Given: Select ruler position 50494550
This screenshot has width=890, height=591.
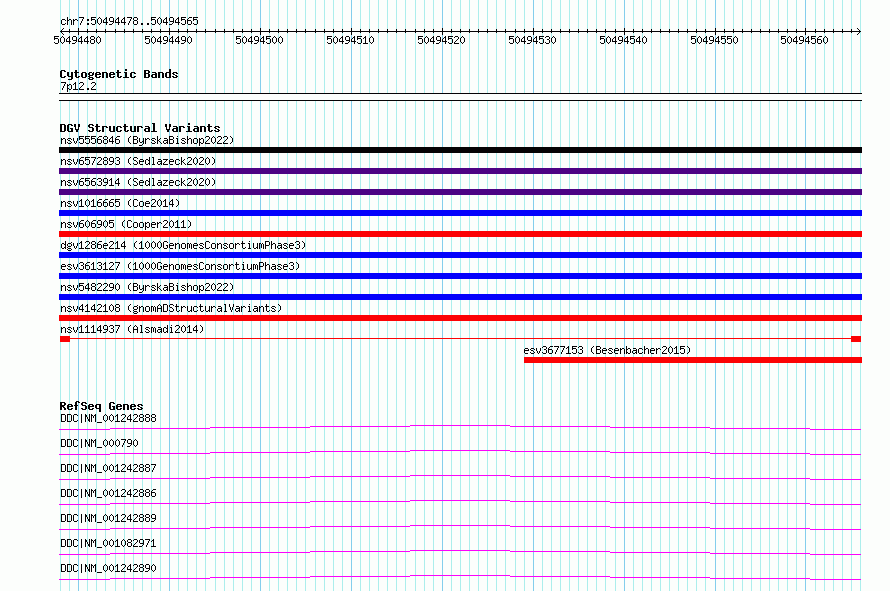Looking at the screenshot, I should point(714,40).
